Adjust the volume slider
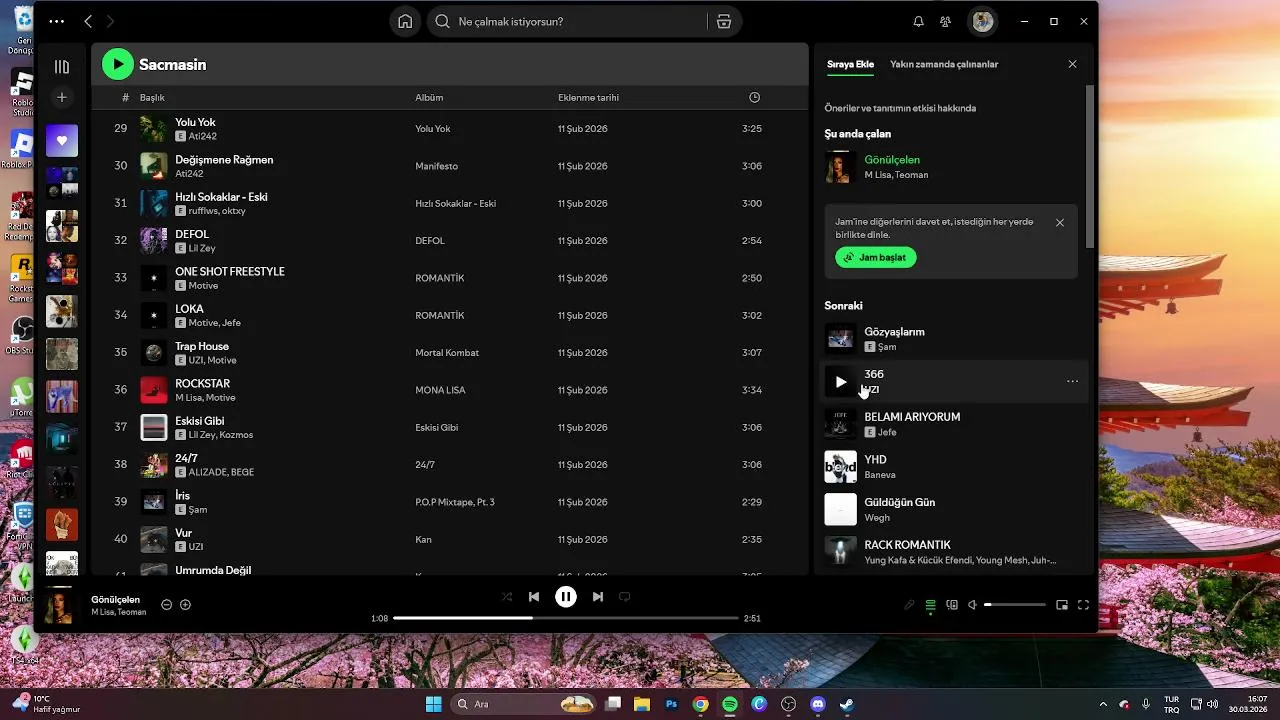Screen dimensions: 1280x720 [1015, 605]
